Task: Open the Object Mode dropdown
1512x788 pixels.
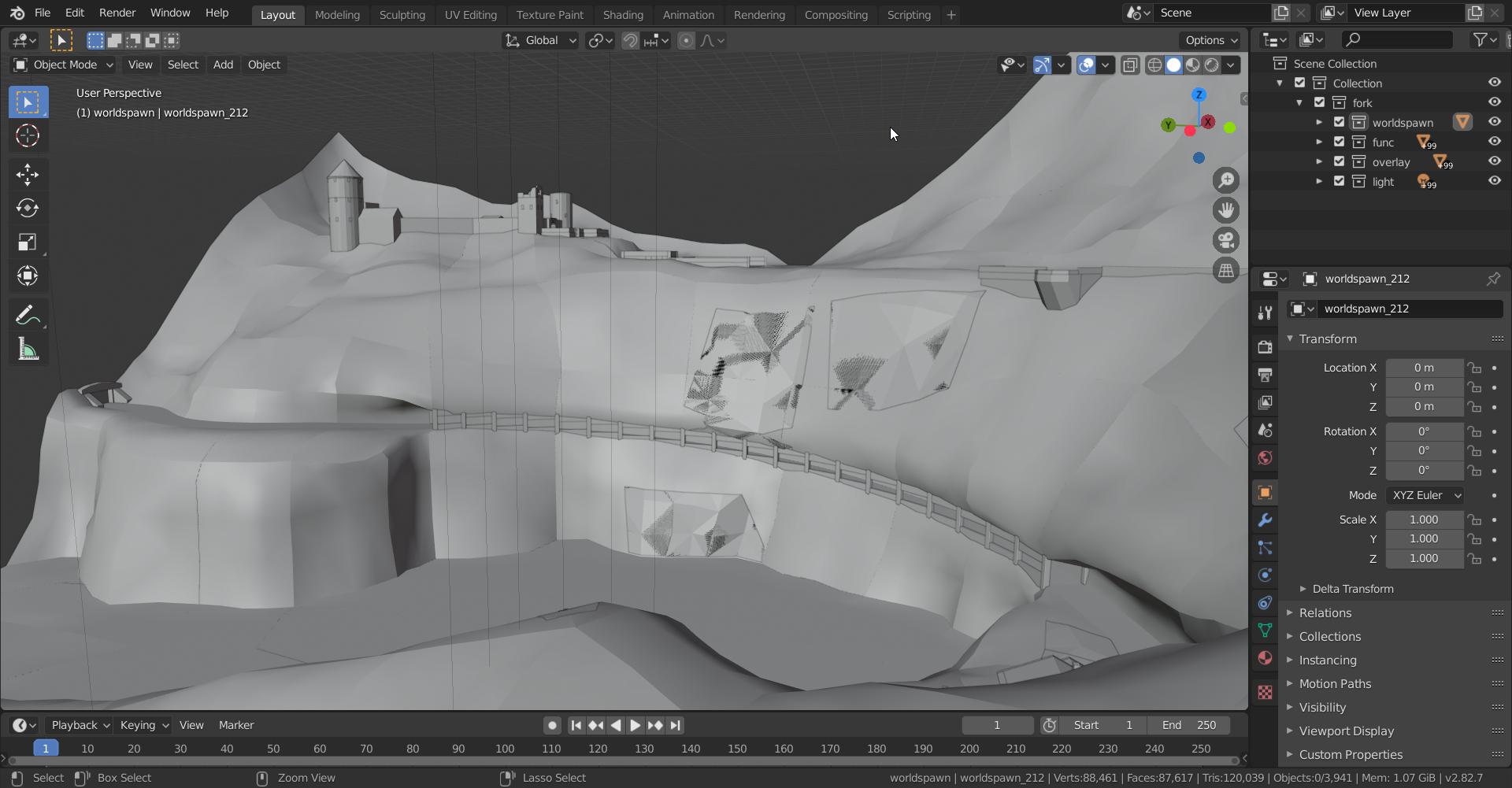Action: coord(63,65)
